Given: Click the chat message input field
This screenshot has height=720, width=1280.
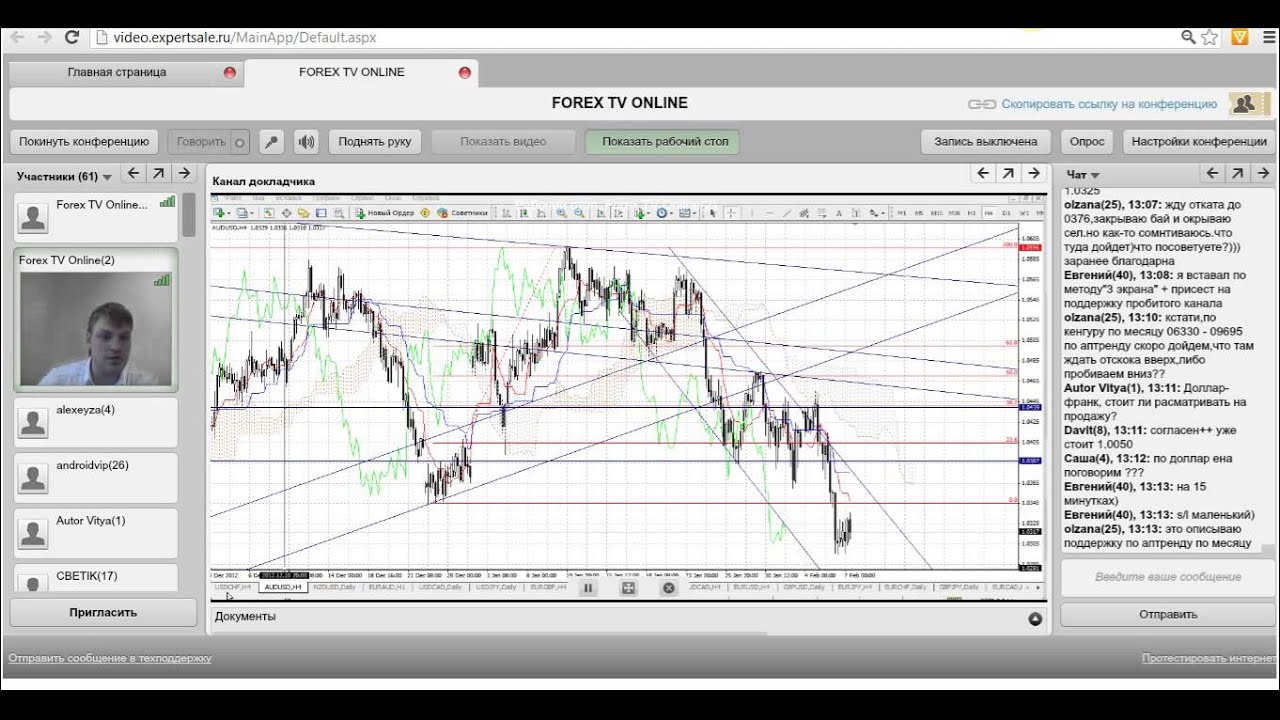Looking at the screenshot, I should pyautogui.click(x=1167, y=577).
